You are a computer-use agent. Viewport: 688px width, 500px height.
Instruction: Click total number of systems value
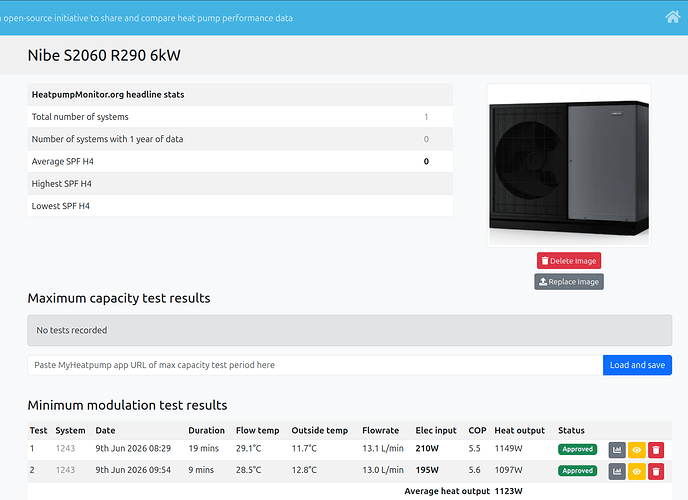click(426, 117)
